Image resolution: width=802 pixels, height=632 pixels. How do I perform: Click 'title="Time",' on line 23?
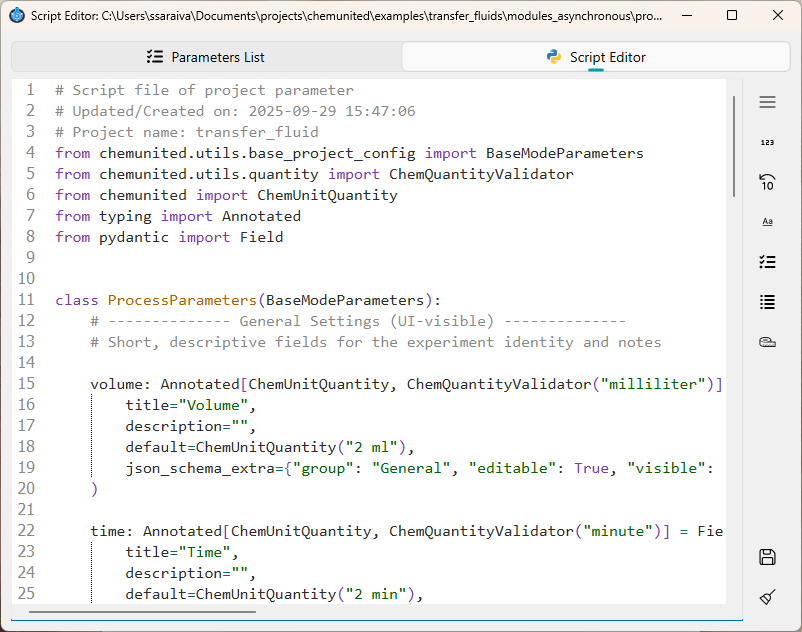[x=182, y=553]
